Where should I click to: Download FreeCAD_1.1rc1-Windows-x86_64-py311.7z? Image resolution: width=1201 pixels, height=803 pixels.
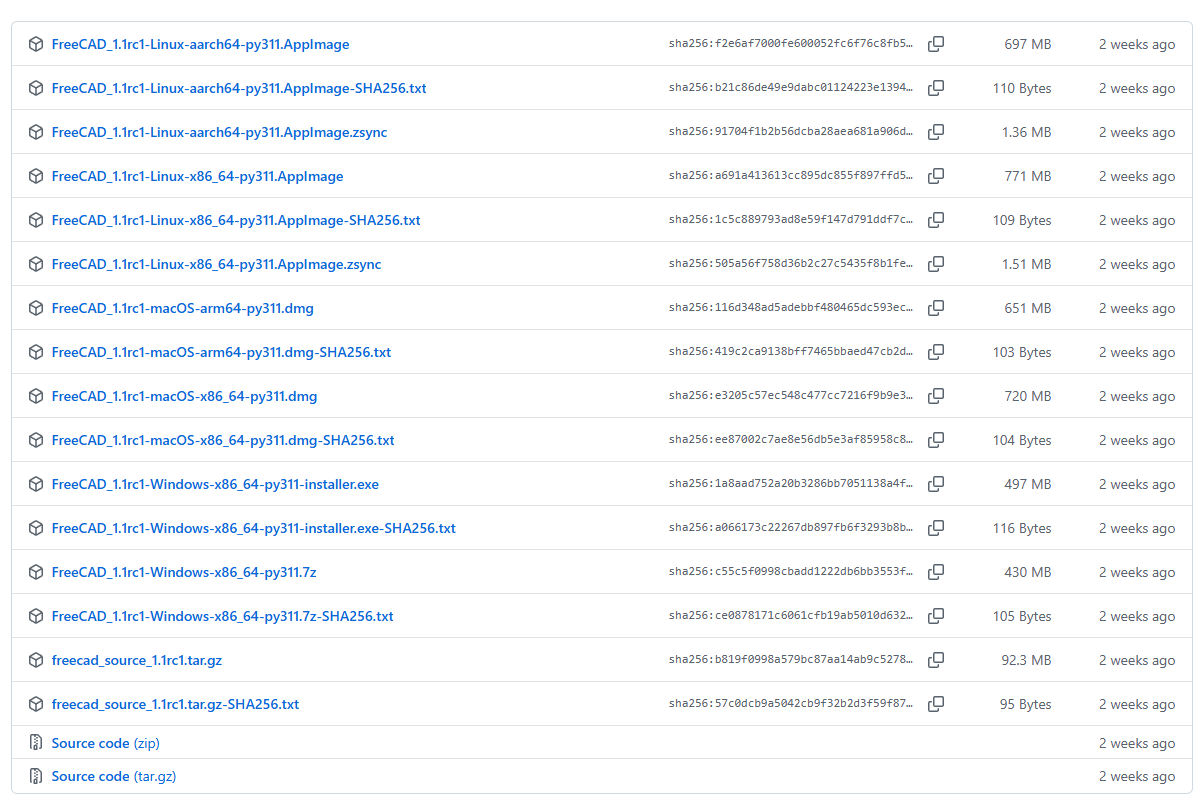coord(184,572)
